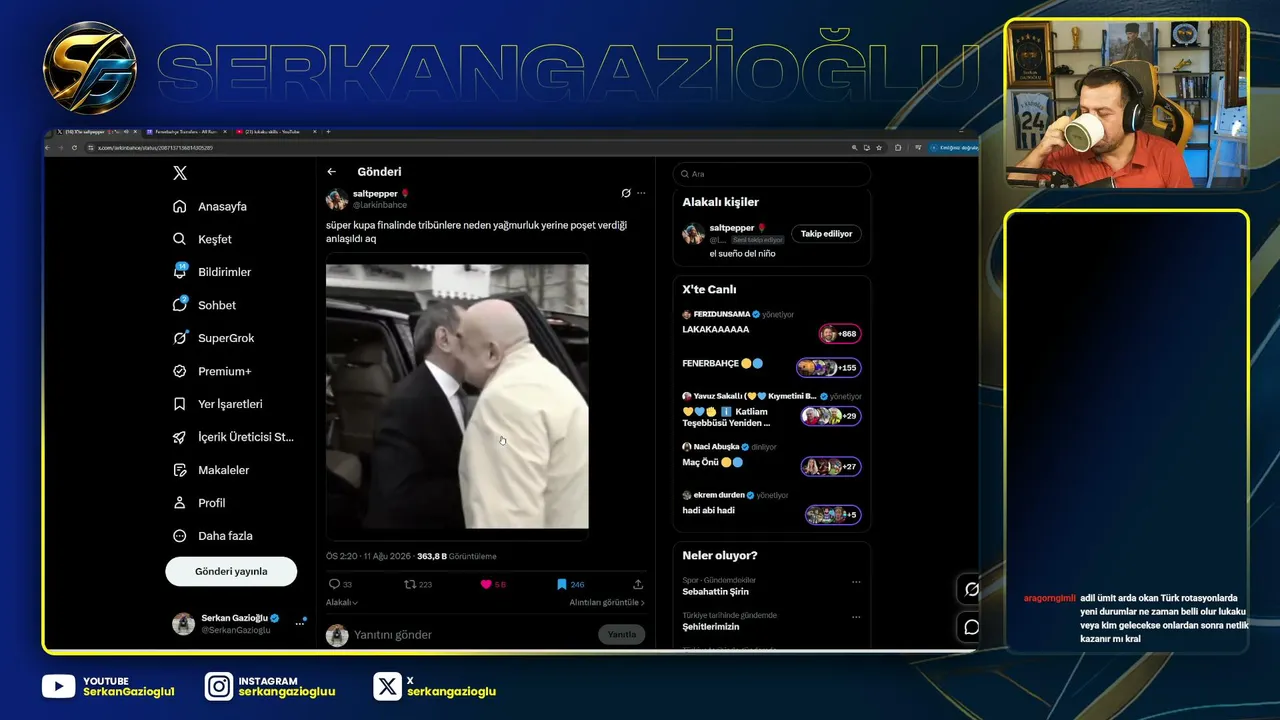The image size is (1280, 720).
Task: Click the Grok icon on saltpepper's post
Action: 626,193
